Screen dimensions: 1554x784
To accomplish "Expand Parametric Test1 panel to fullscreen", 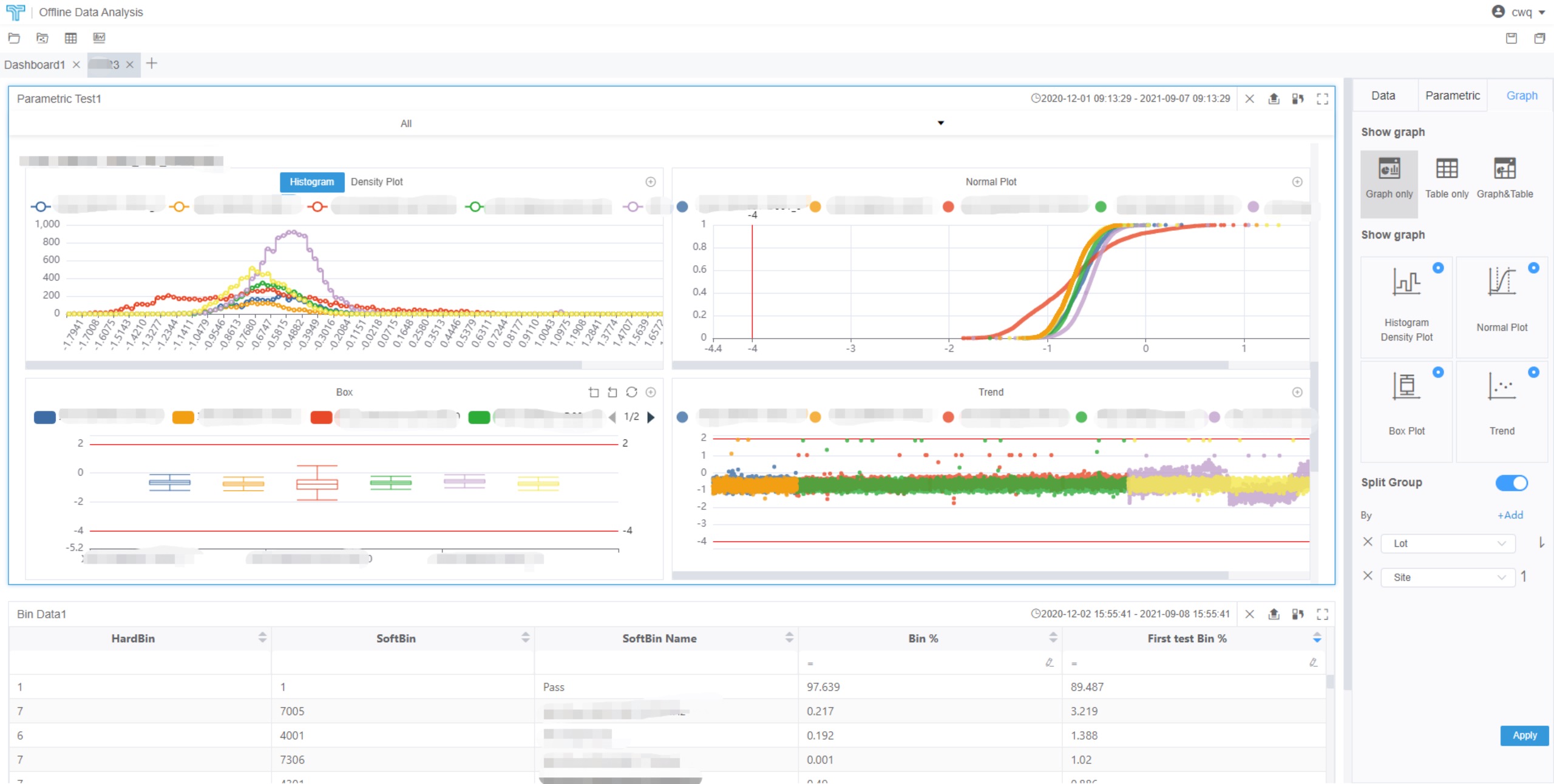I will (x=1322, y=99).
